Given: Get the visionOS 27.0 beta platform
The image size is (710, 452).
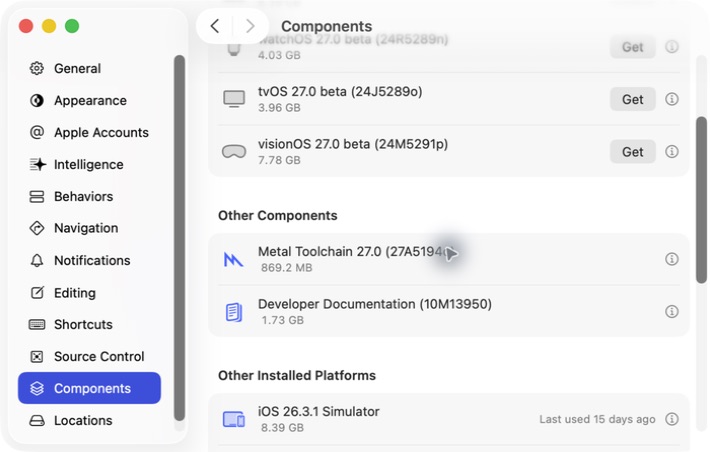Looking at the screenshot, I should point(633,152).
